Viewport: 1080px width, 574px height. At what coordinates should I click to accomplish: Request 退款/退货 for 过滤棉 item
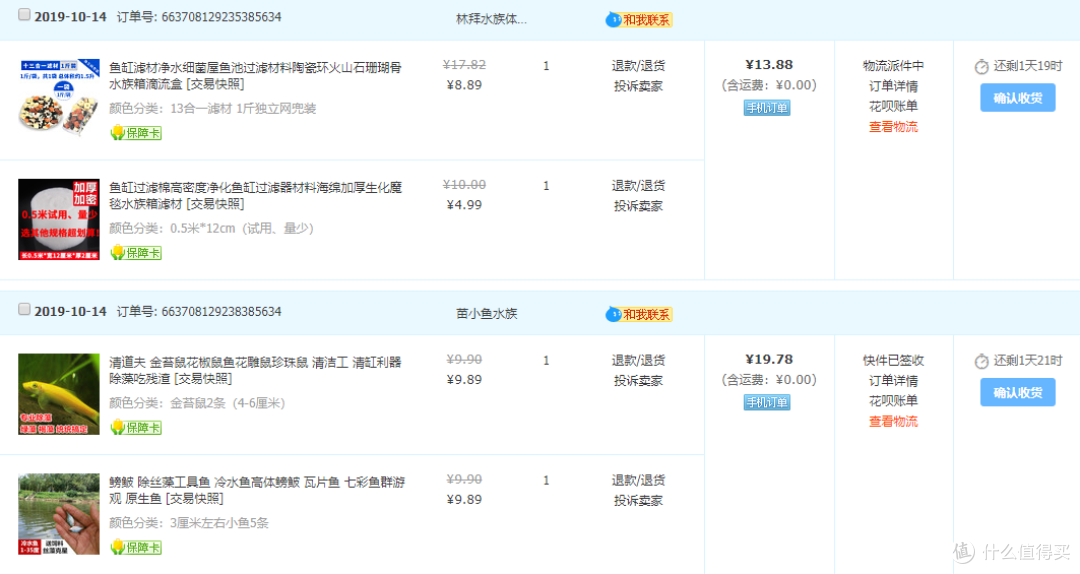638,186
